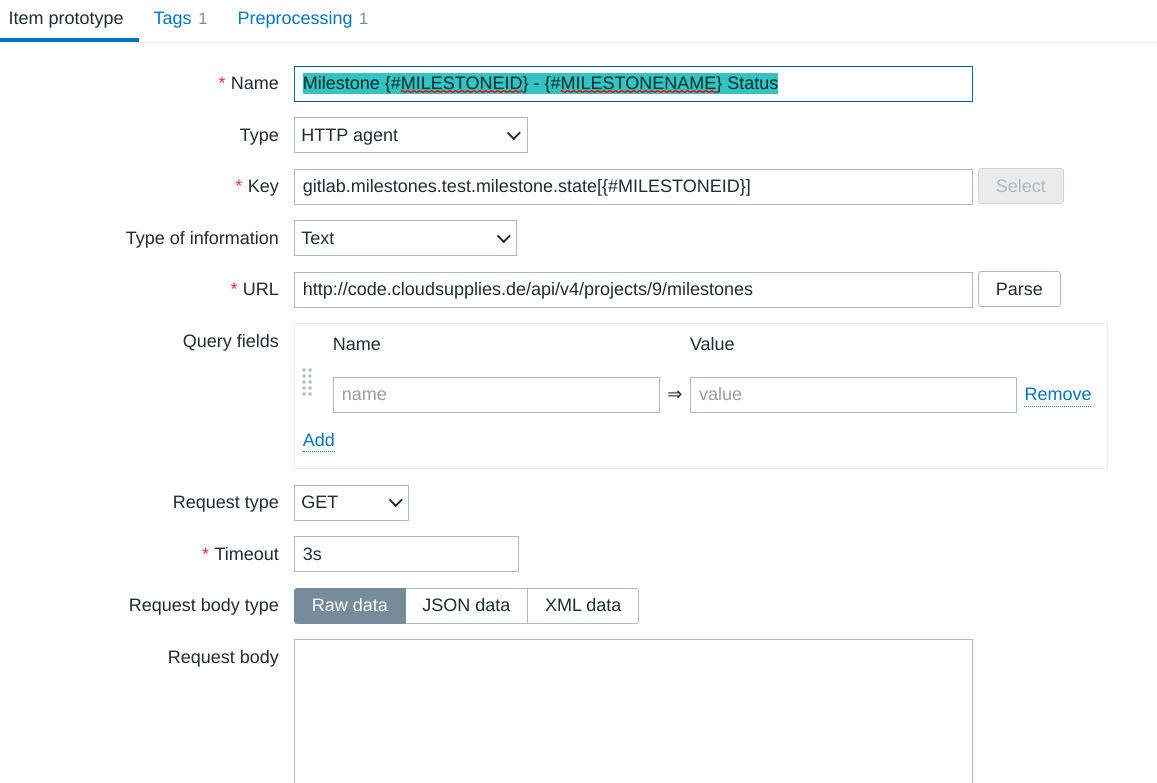Click the URL input field
Image resolution: width=1157 pixels, height=783 pixels.
632,289
